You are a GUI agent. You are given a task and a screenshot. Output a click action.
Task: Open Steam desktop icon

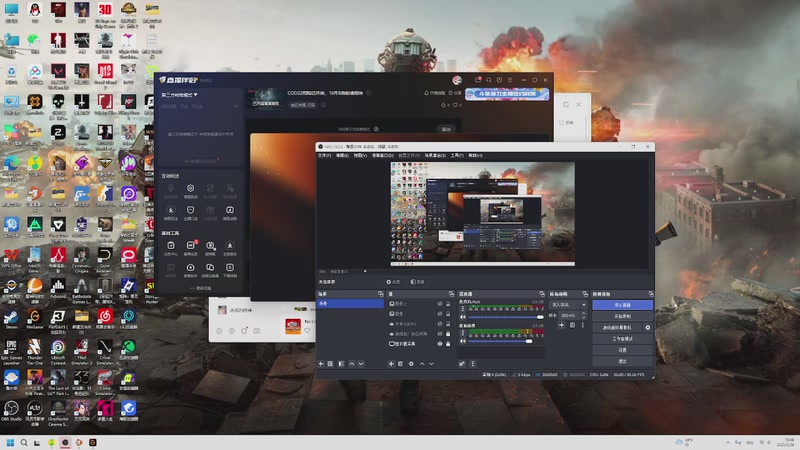[11, 319]
